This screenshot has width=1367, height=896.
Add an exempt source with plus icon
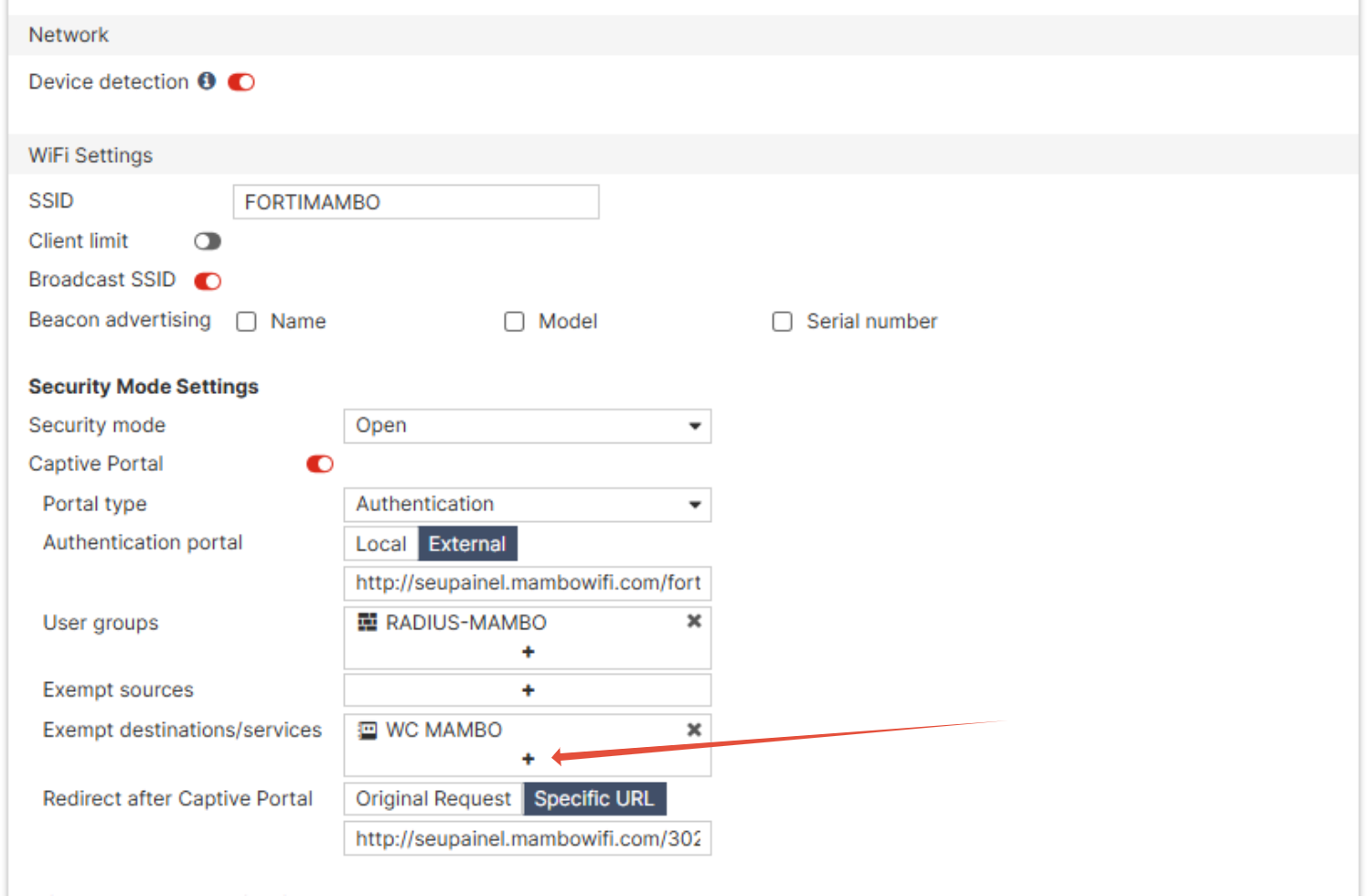[528, 690]
